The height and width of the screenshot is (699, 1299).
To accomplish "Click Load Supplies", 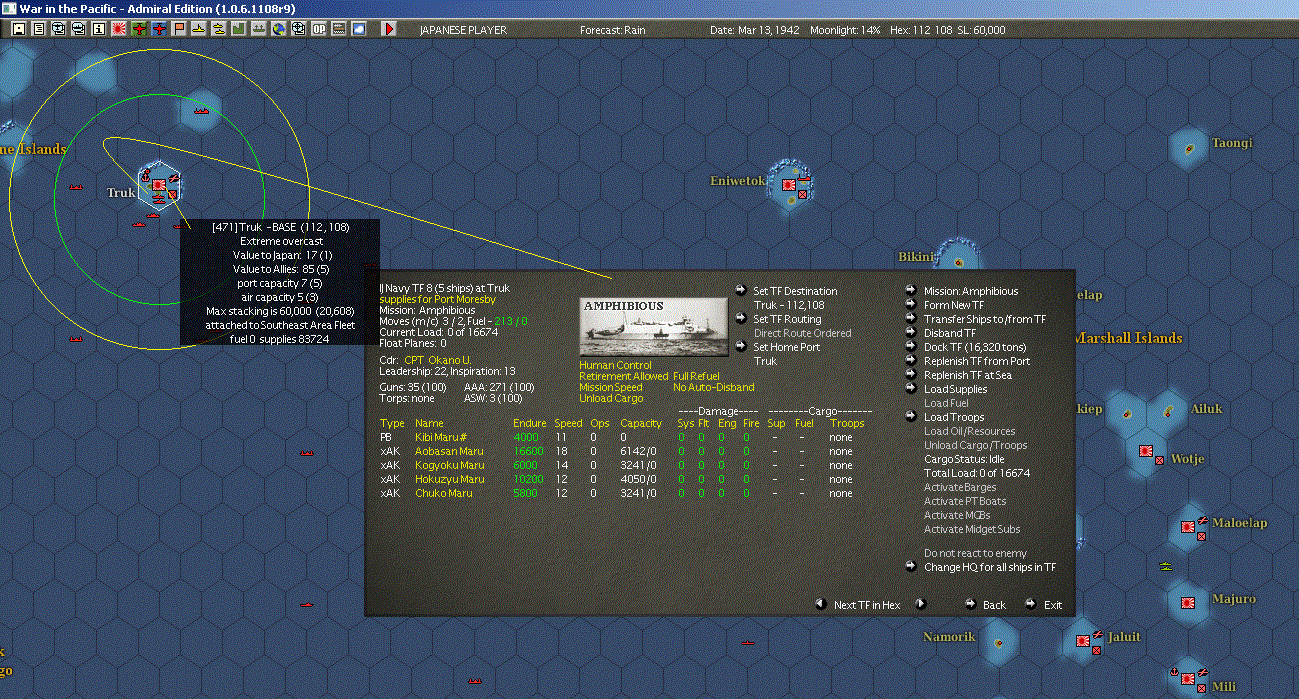I will tap(955, 389).
